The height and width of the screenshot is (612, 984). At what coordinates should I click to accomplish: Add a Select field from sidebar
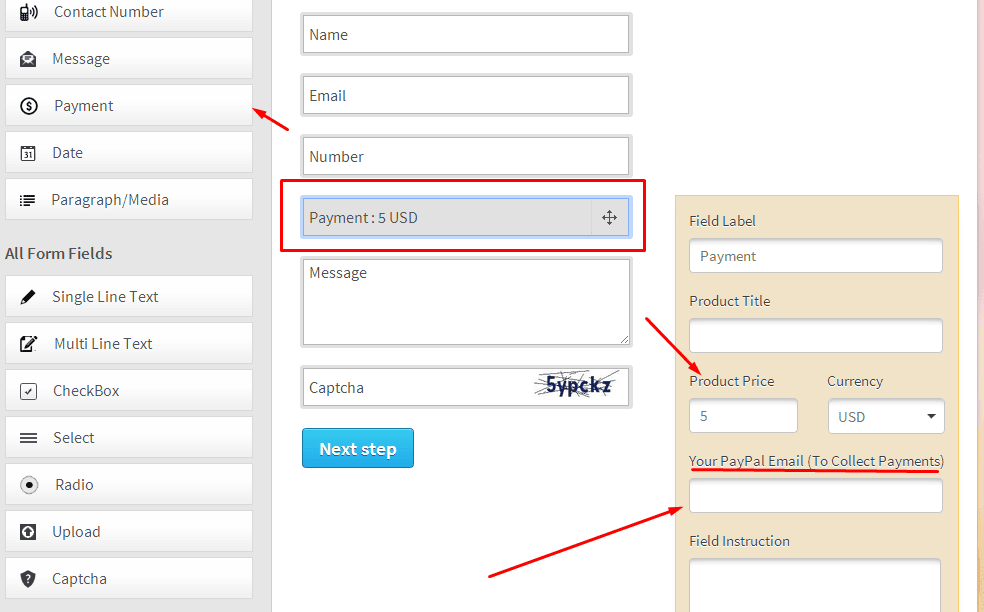click(129, 438)
